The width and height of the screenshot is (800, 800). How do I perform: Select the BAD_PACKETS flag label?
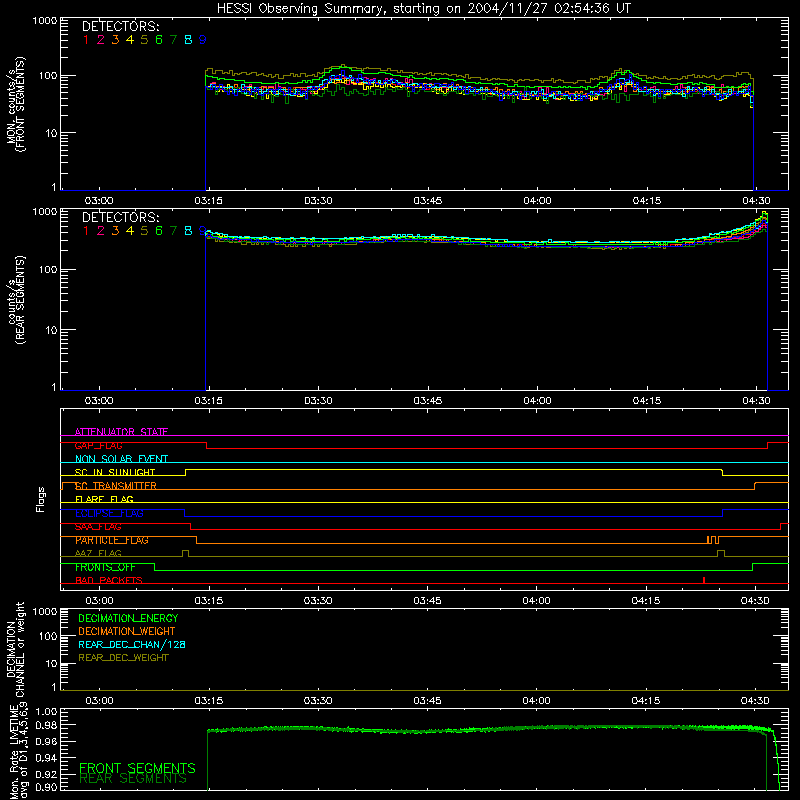pos(109,580)
